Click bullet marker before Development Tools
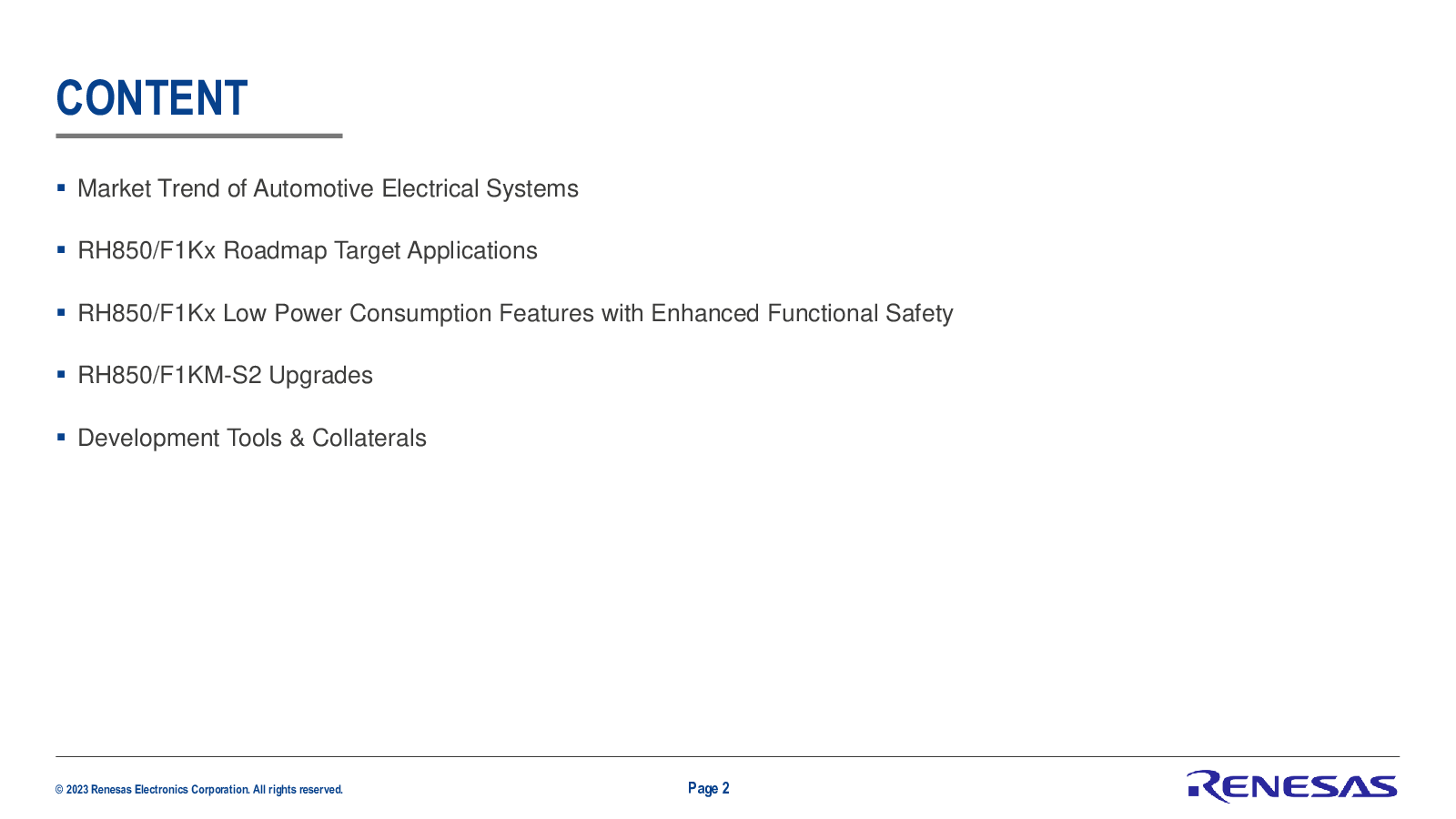 click(x=61, y=438)
